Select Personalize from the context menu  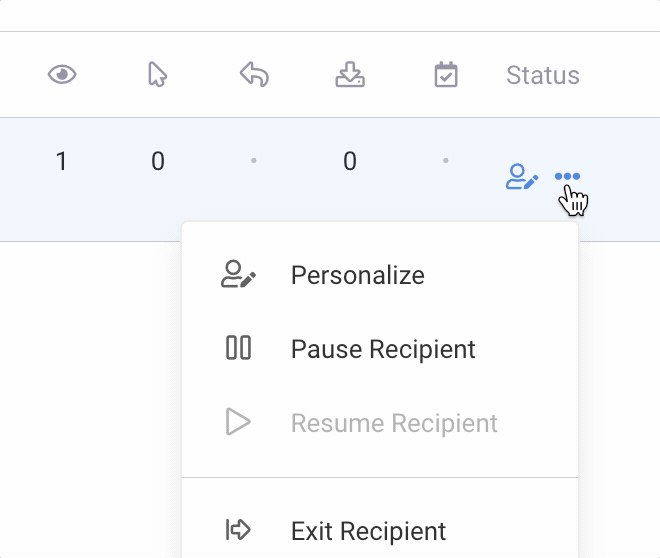(357, 275)
